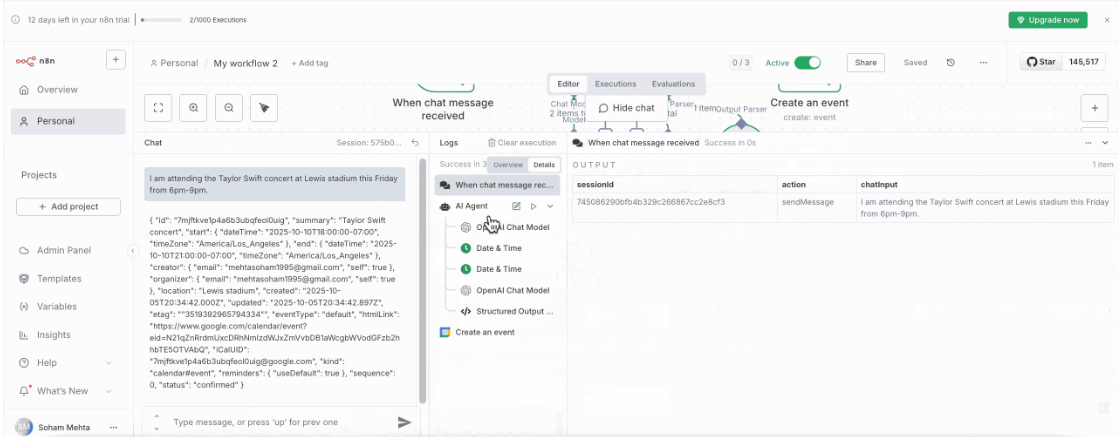Click the plus button beside n8n logo
Viewport: 1120px width, 437px height.
pyautogui.click(x=116, y=60)
